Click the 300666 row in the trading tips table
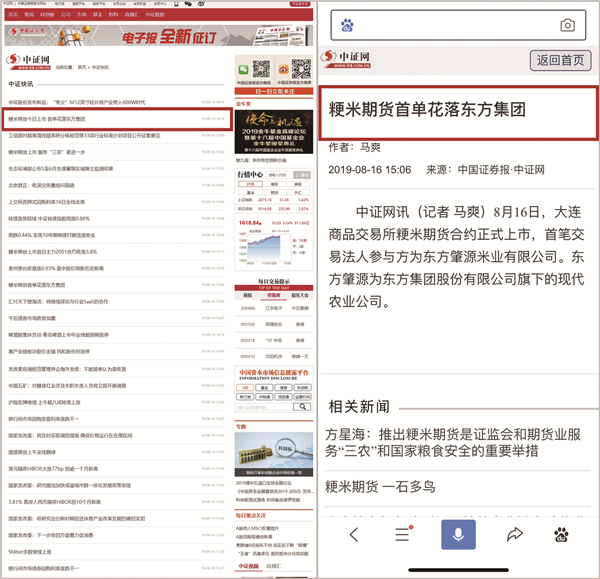The height and width of the screenshot is (579, 600). [x=274, y=308]
